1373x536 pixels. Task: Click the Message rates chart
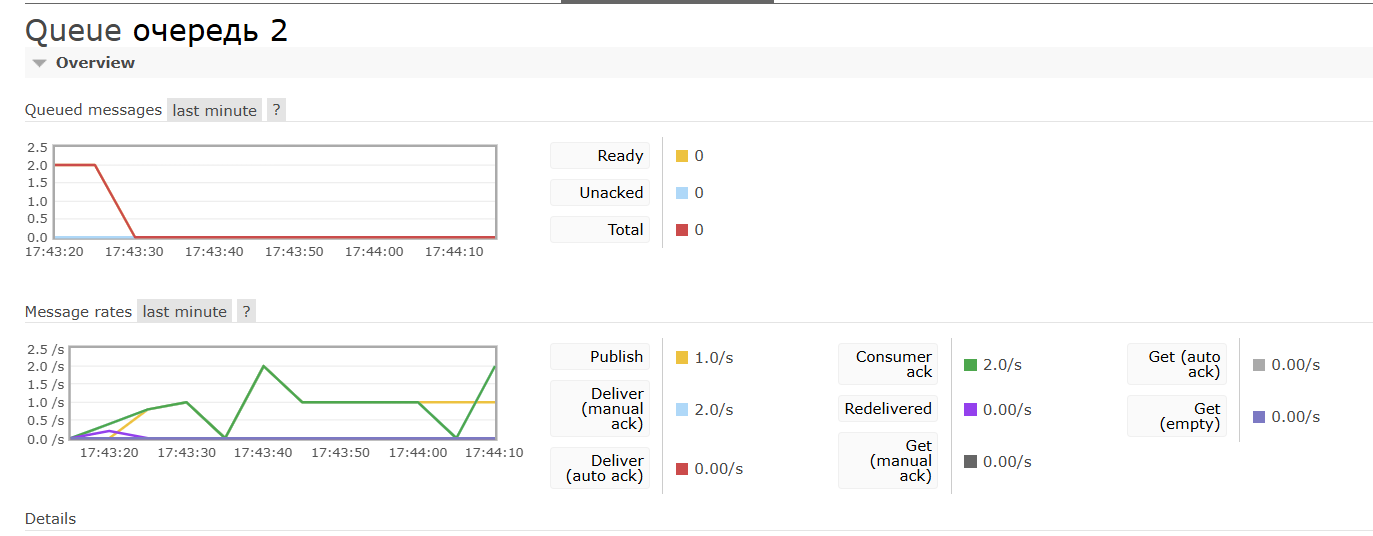coord(285,393)
